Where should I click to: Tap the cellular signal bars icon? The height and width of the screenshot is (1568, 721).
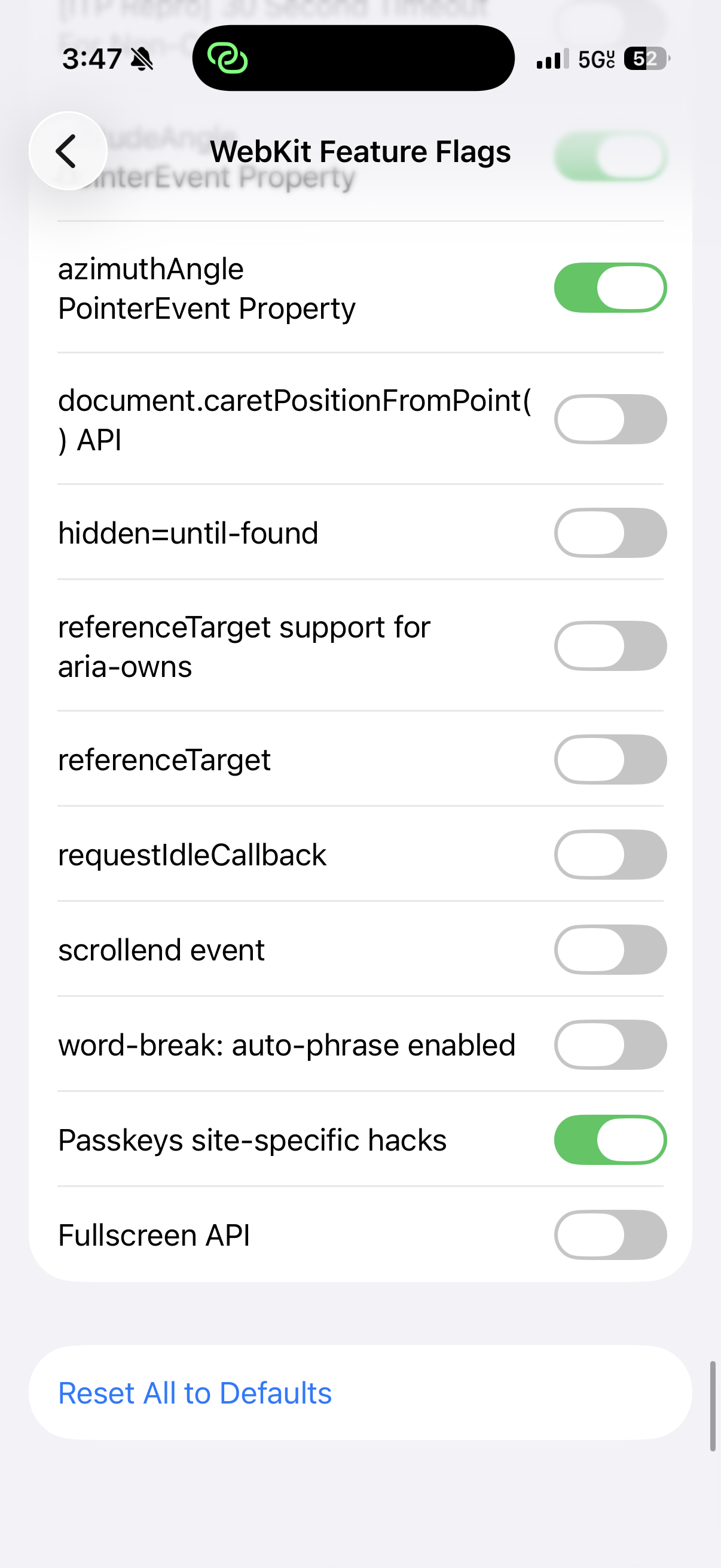552,59
